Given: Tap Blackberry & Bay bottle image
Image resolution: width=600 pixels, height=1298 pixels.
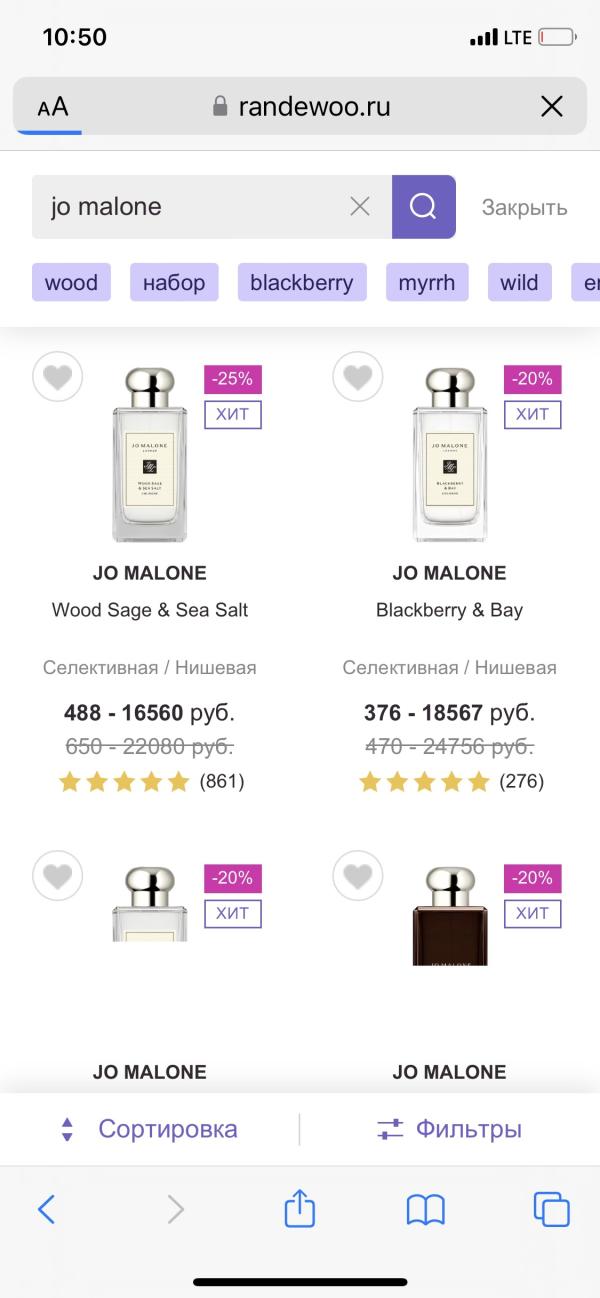Looking at the screenshot, I should (449, 455).
